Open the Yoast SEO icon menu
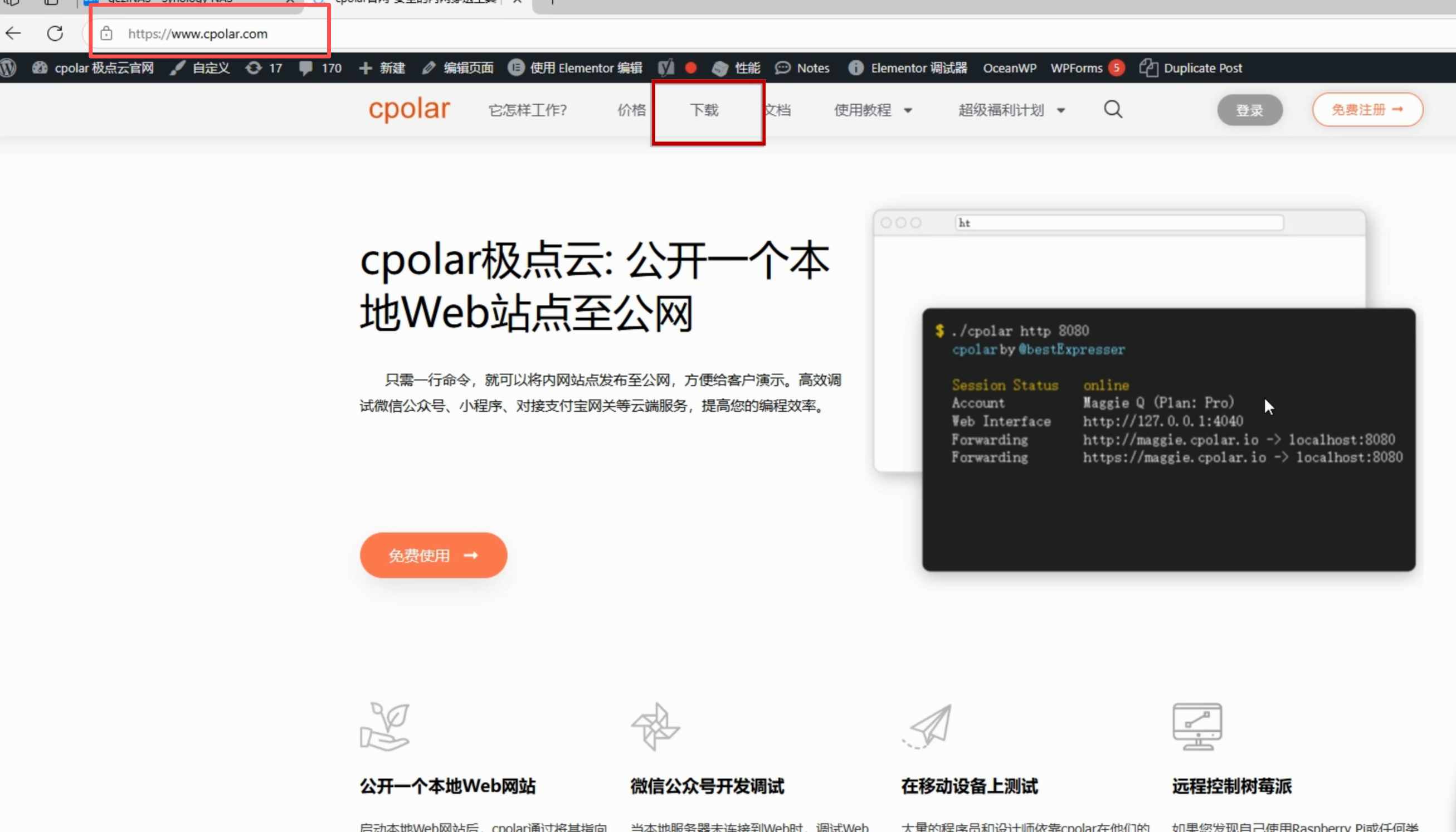This screenshot has width=1456, height=832. tap(666, 68)
